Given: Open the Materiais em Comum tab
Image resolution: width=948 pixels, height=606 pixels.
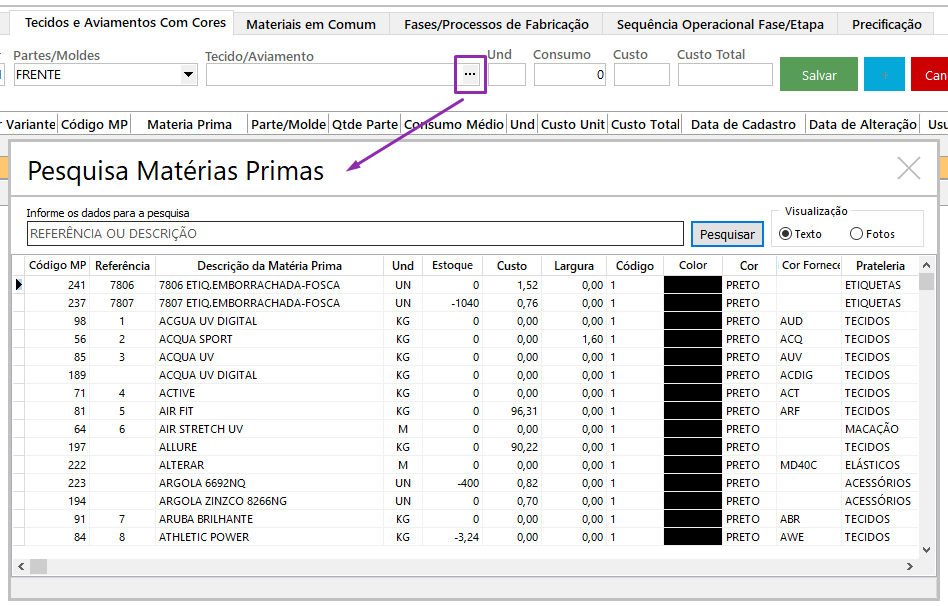Looking at the screenshot, I should 311,24.
